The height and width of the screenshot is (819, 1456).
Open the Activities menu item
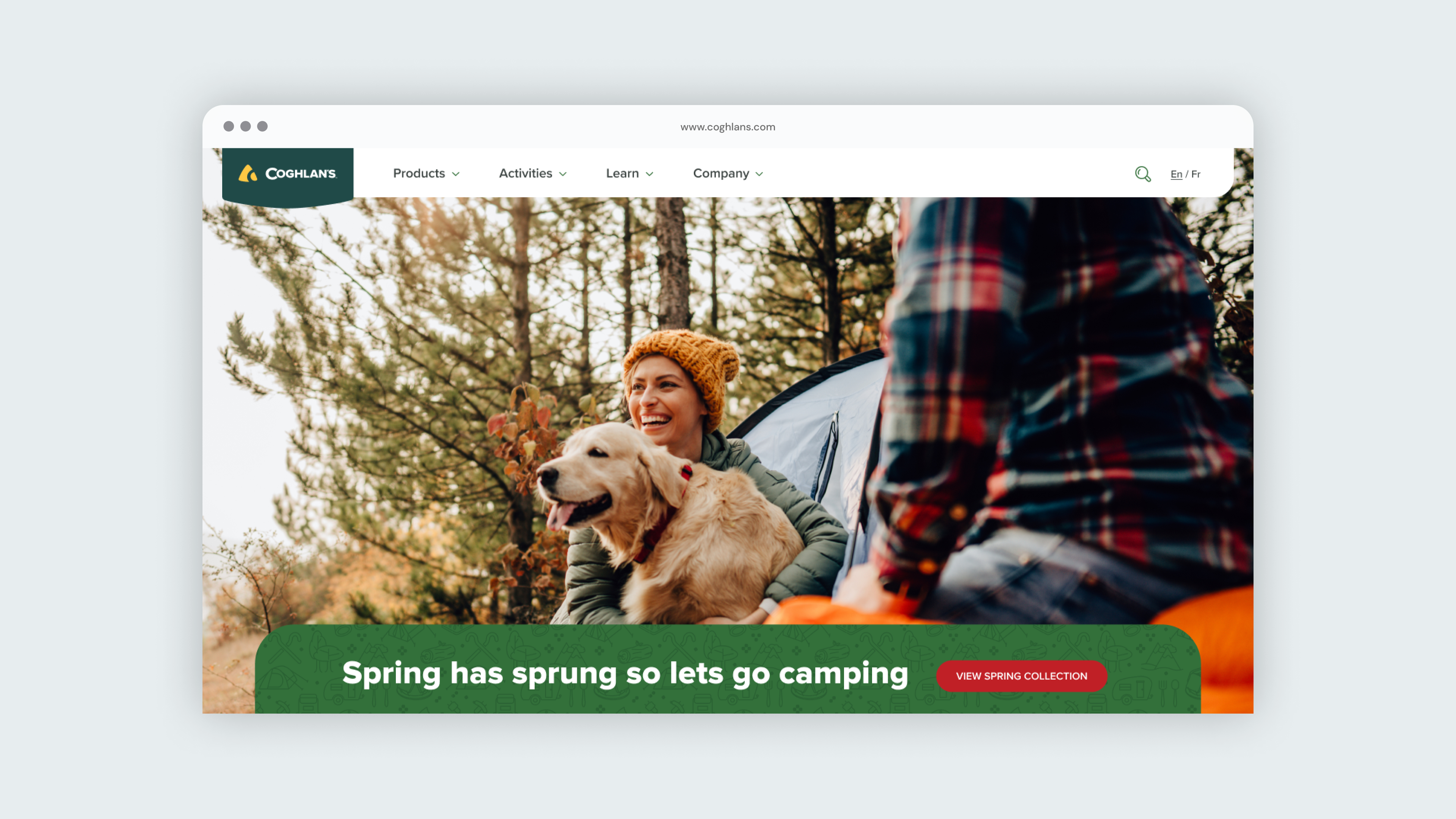click(526, 174)
